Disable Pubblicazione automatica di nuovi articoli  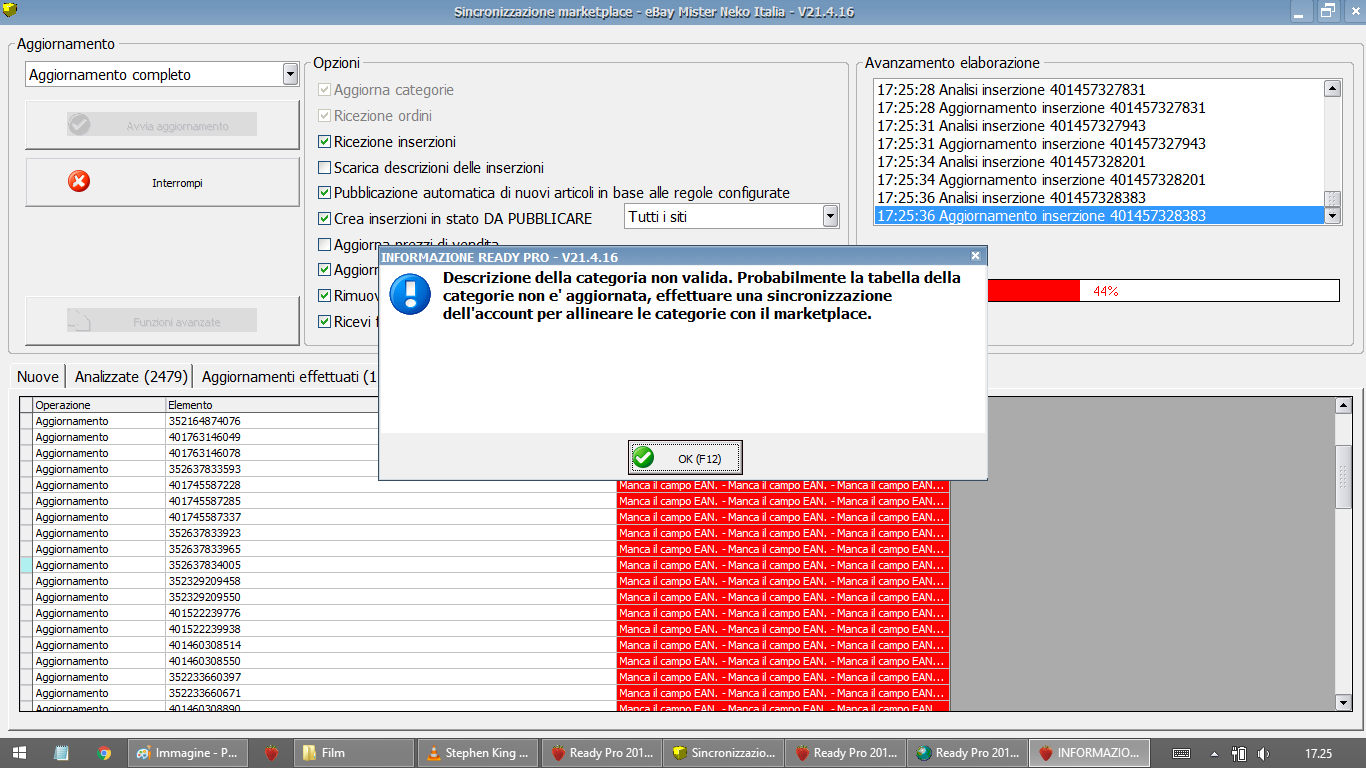[x=324, y=193]
